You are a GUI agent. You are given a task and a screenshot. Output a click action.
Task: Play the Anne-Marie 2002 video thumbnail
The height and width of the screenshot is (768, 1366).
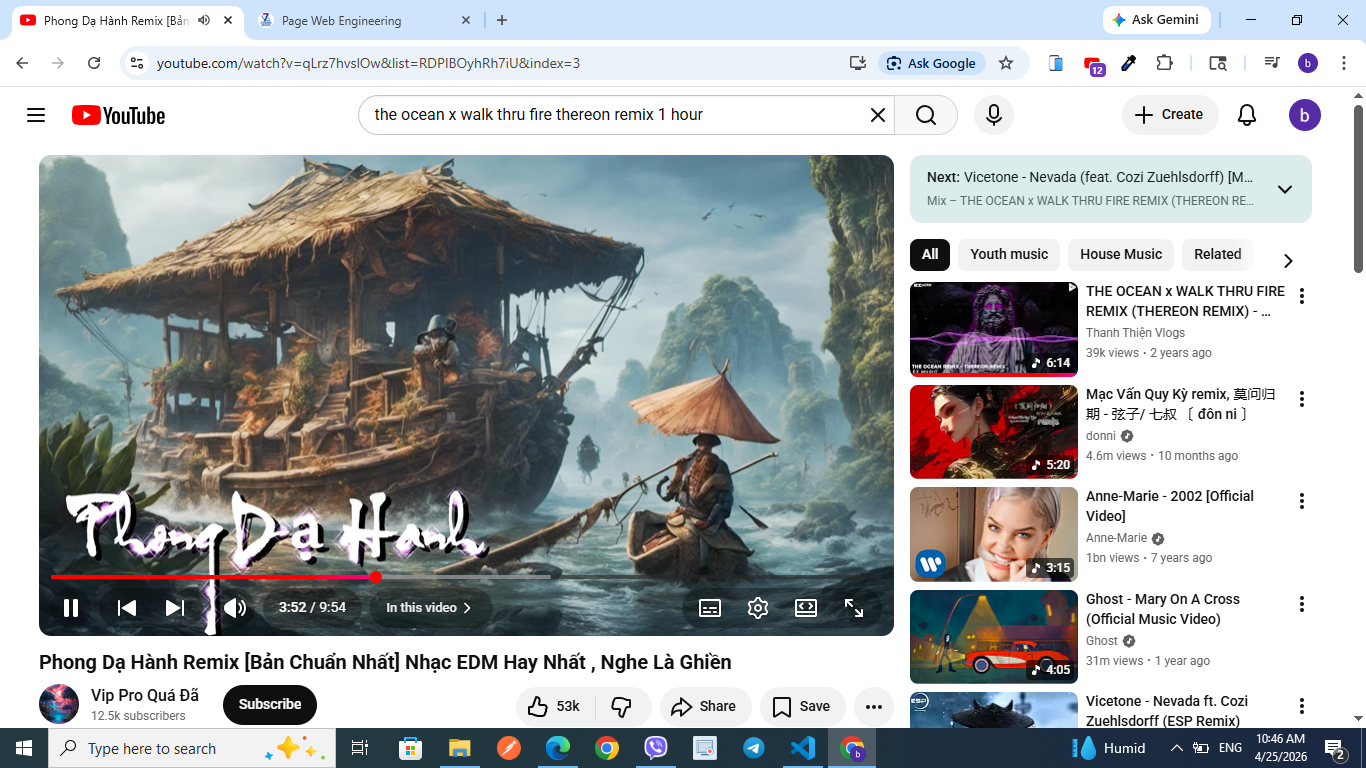pos(993,534)
